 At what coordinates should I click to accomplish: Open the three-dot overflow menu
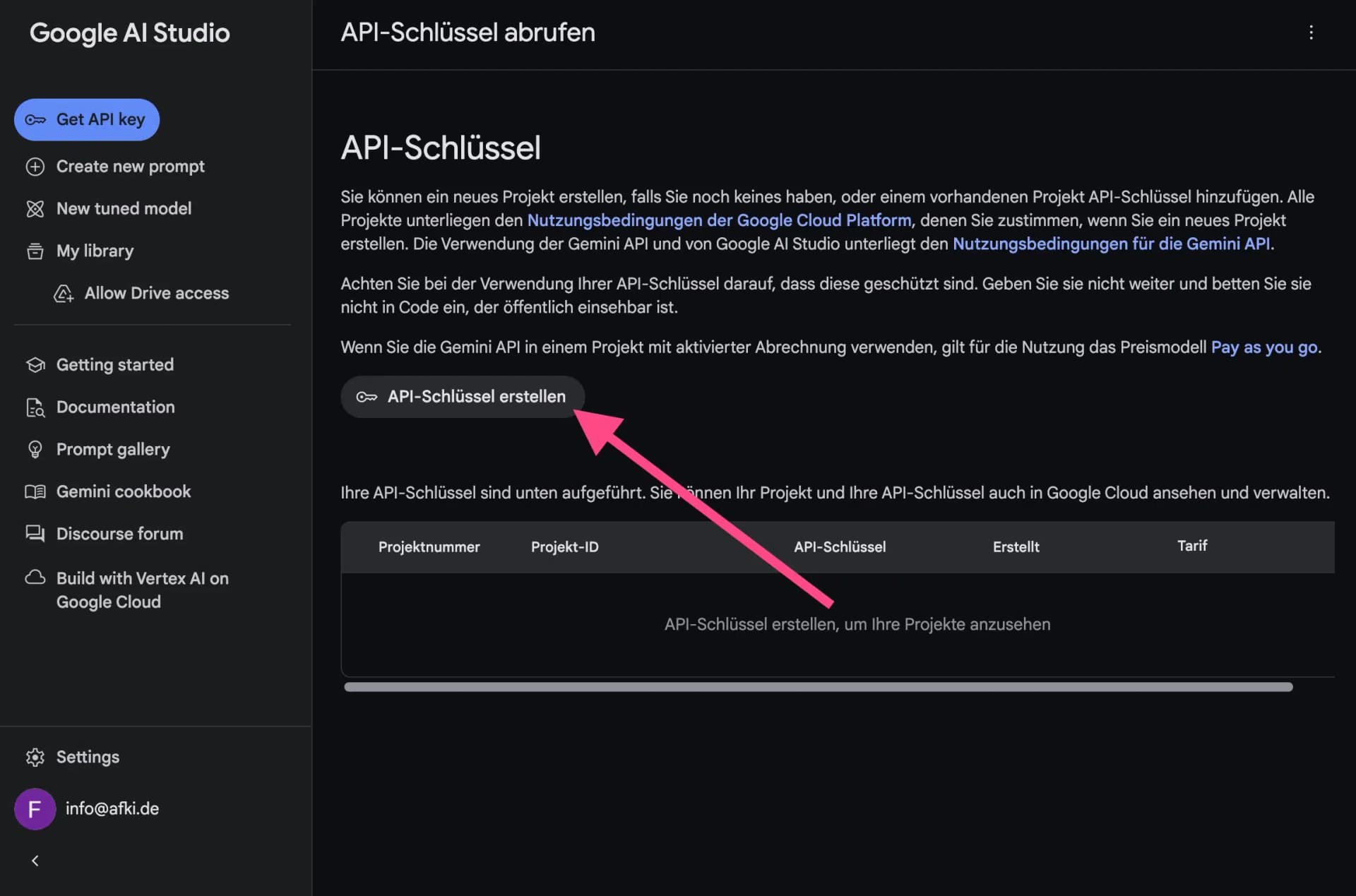1312,32
